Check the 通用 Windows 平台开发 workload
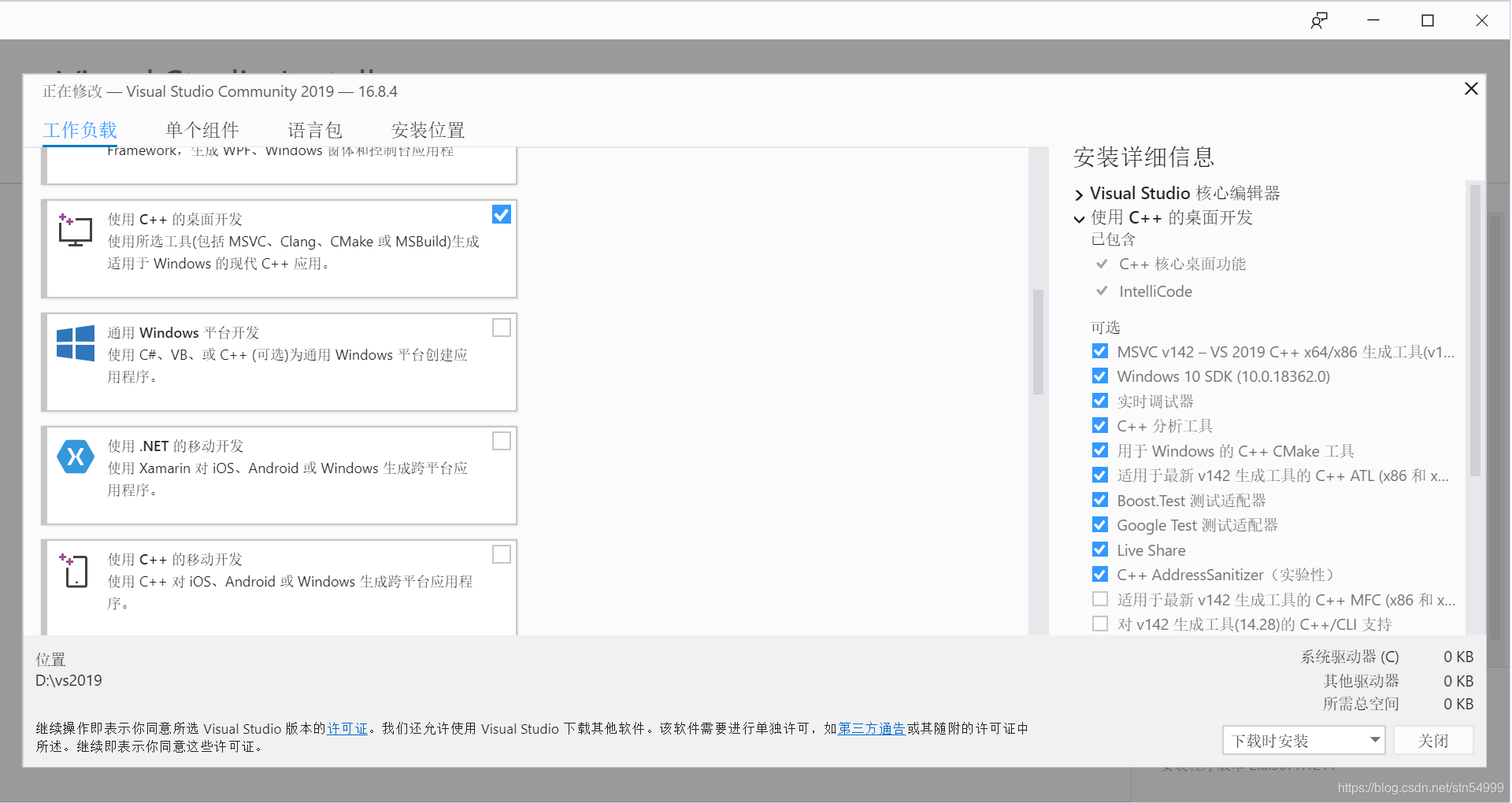The height and width of the screenshot is (803, 1512). coord(502,327)
